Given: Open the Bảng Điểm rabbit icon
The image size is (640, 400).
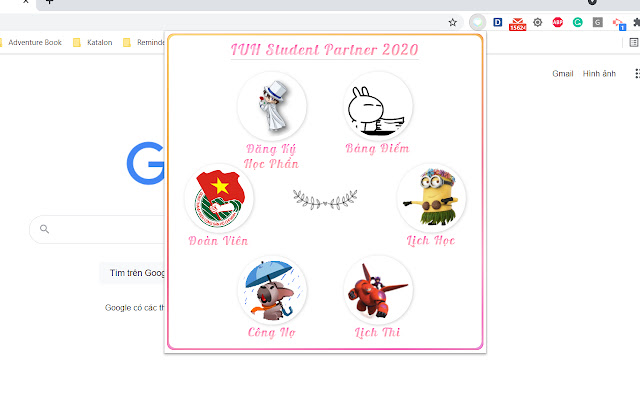Looking at the screenshot, I should click(378, 106).
